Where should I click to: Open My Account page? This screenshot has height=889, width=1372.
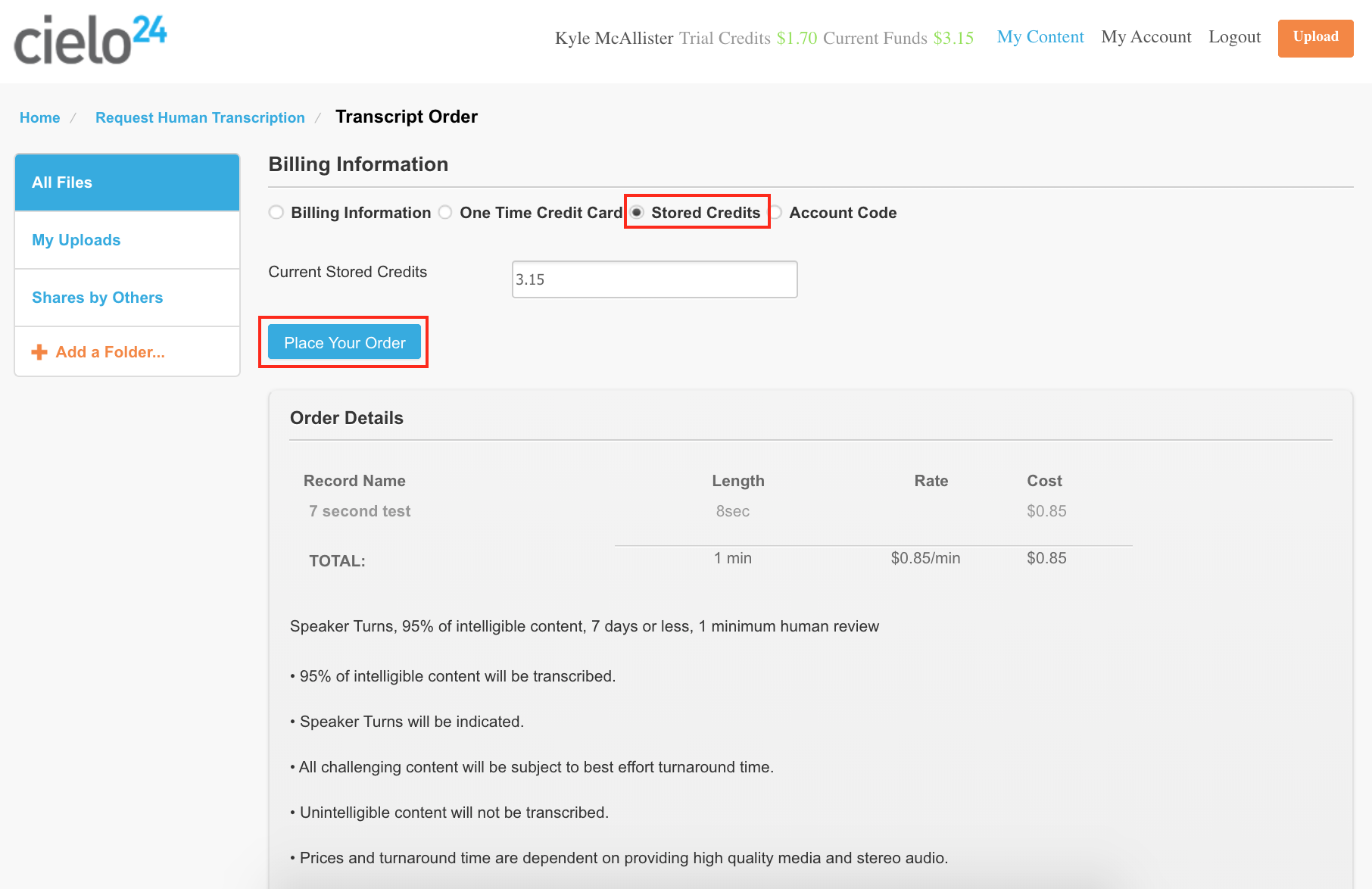pos(1146,36)
